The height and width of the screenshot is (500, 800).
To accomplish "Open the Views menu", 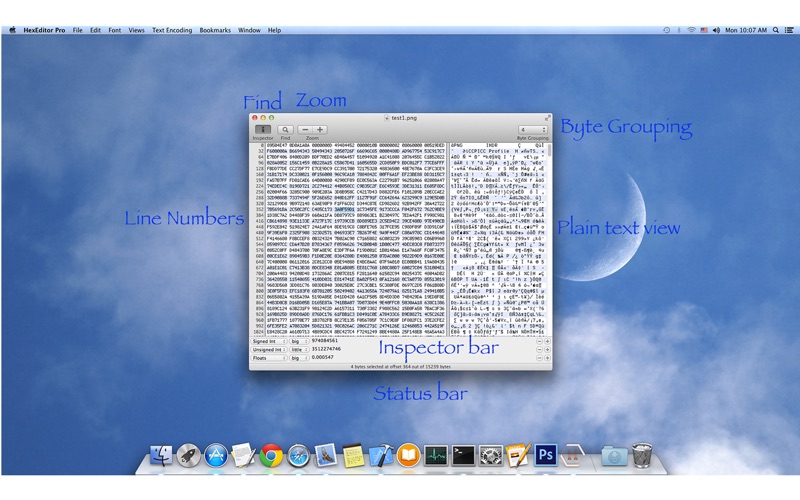I will [136, 30].
